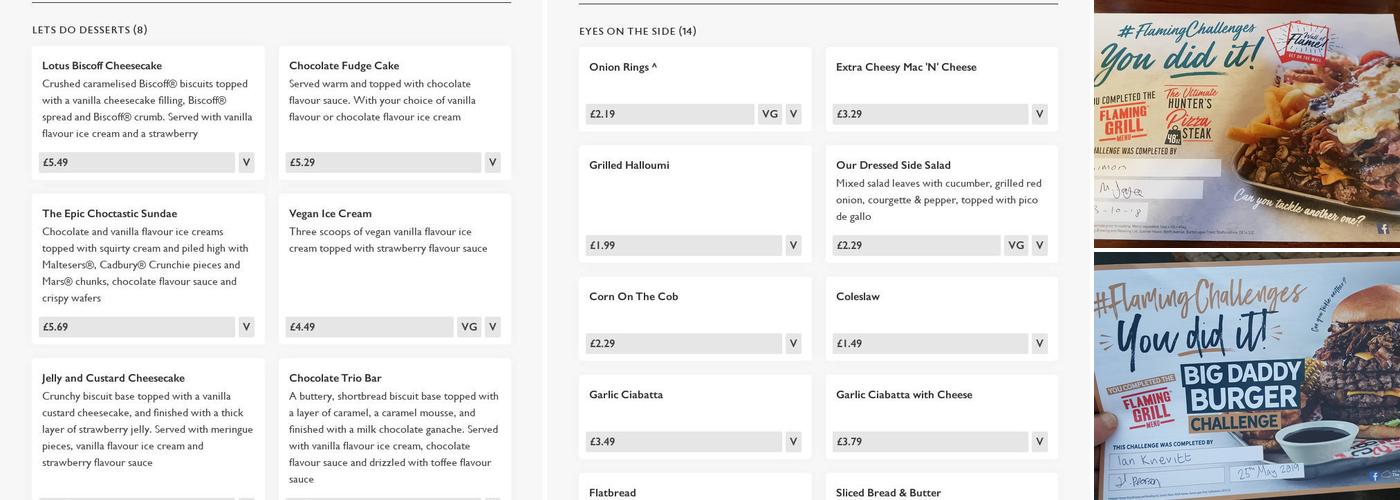Click the Lotus Biscoff Cheesecake title
This screenshot has height=500, width=1400.
[102, 66]
